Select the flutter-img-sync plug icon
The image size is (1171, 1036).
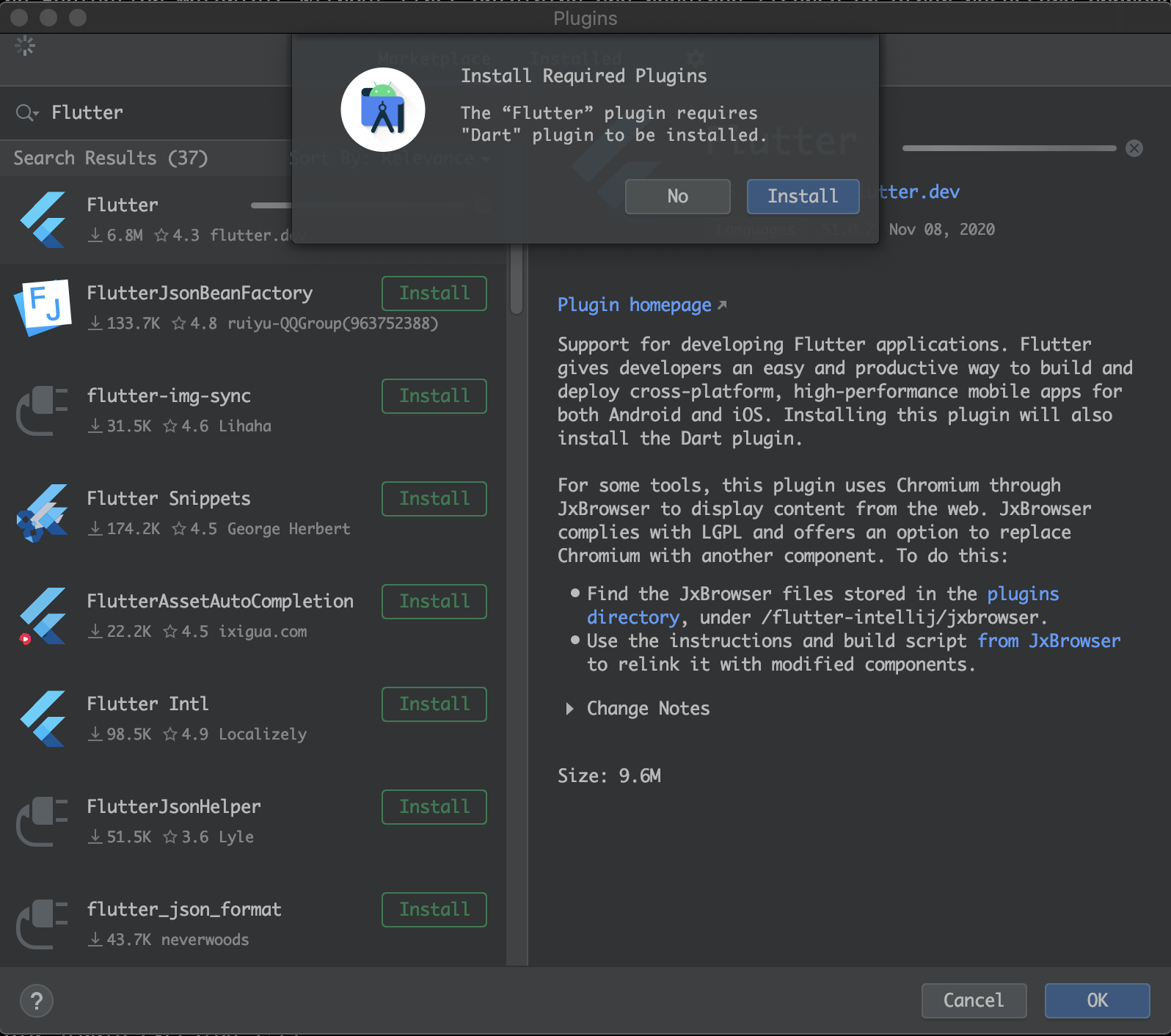42,410
